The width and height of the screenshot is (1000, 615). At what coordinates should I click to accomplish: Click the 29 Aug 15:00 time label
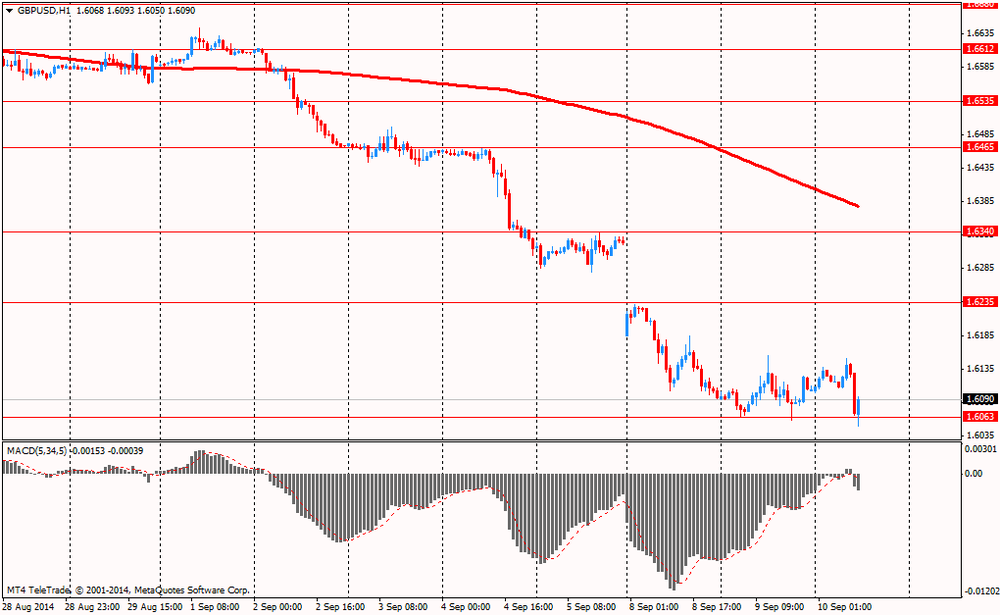pos(155,607)
